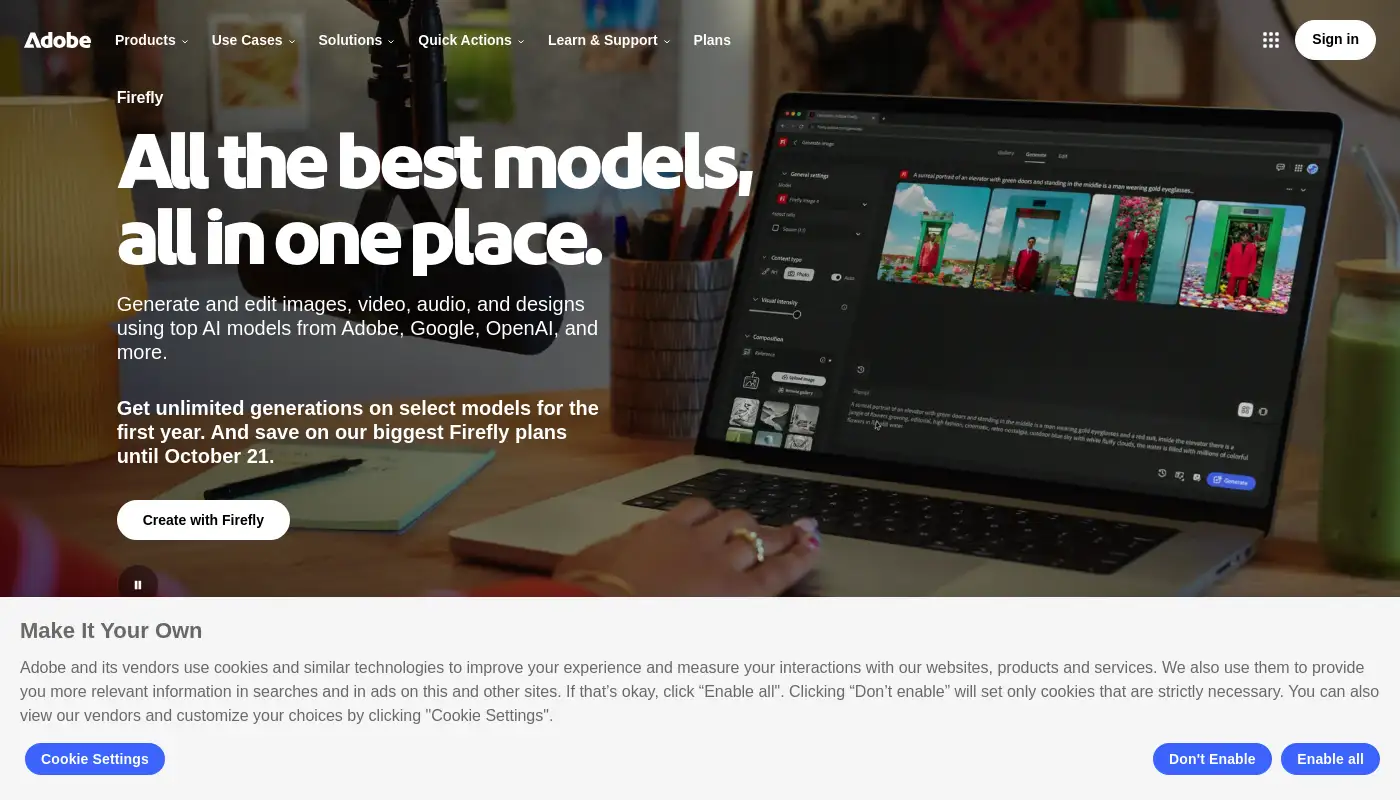Click the Adobe logo
Image resolution: width=1400 pixels, height=800 pixels.
(x=57, y=40)
